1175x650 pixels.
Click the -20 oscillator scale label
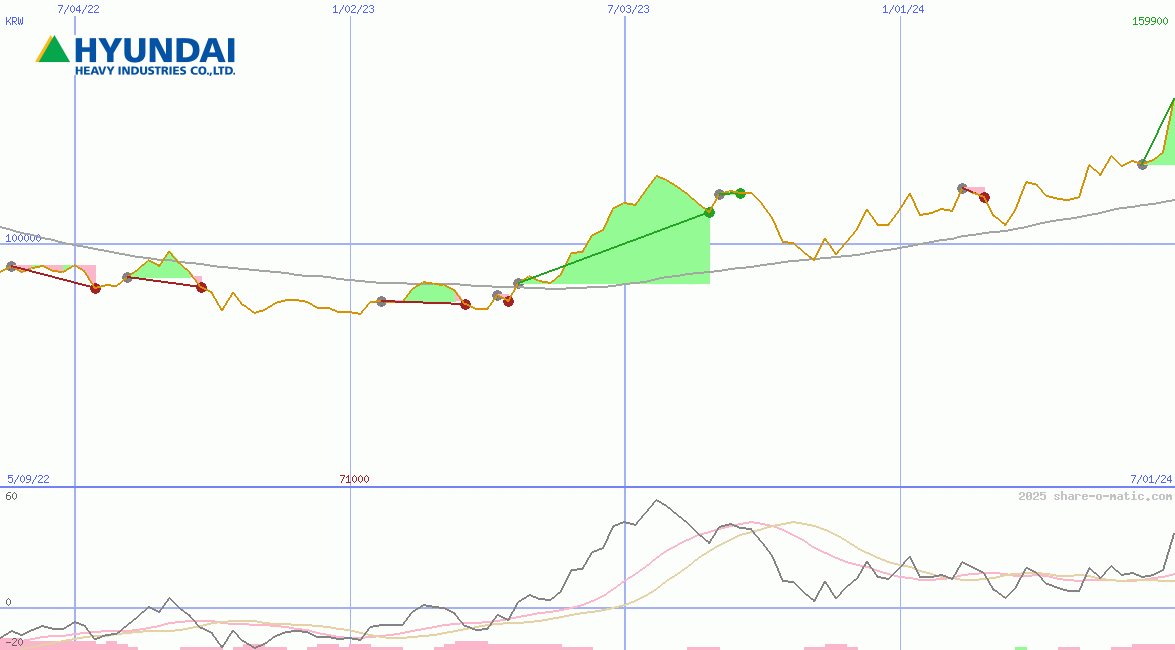pyautogui.click(x=14, y=643)
